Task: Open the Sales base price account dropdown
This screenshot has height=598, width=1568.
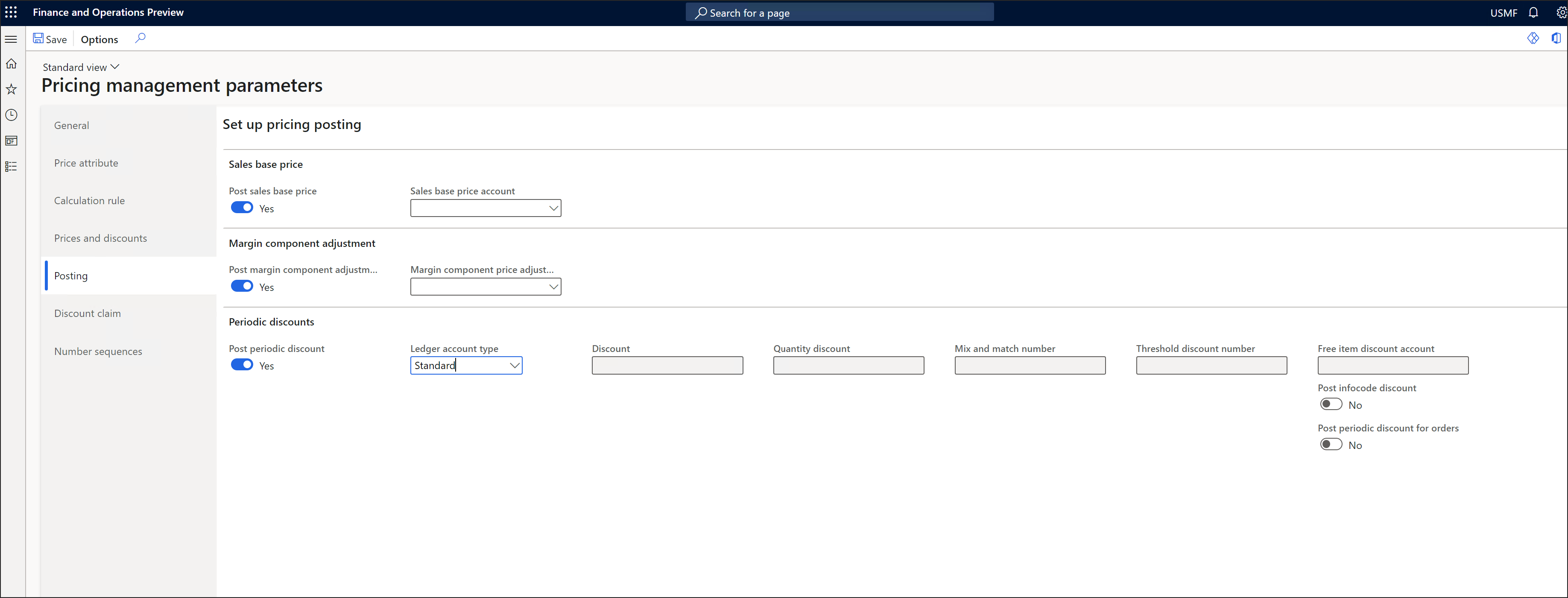Action: click(553, 208)
